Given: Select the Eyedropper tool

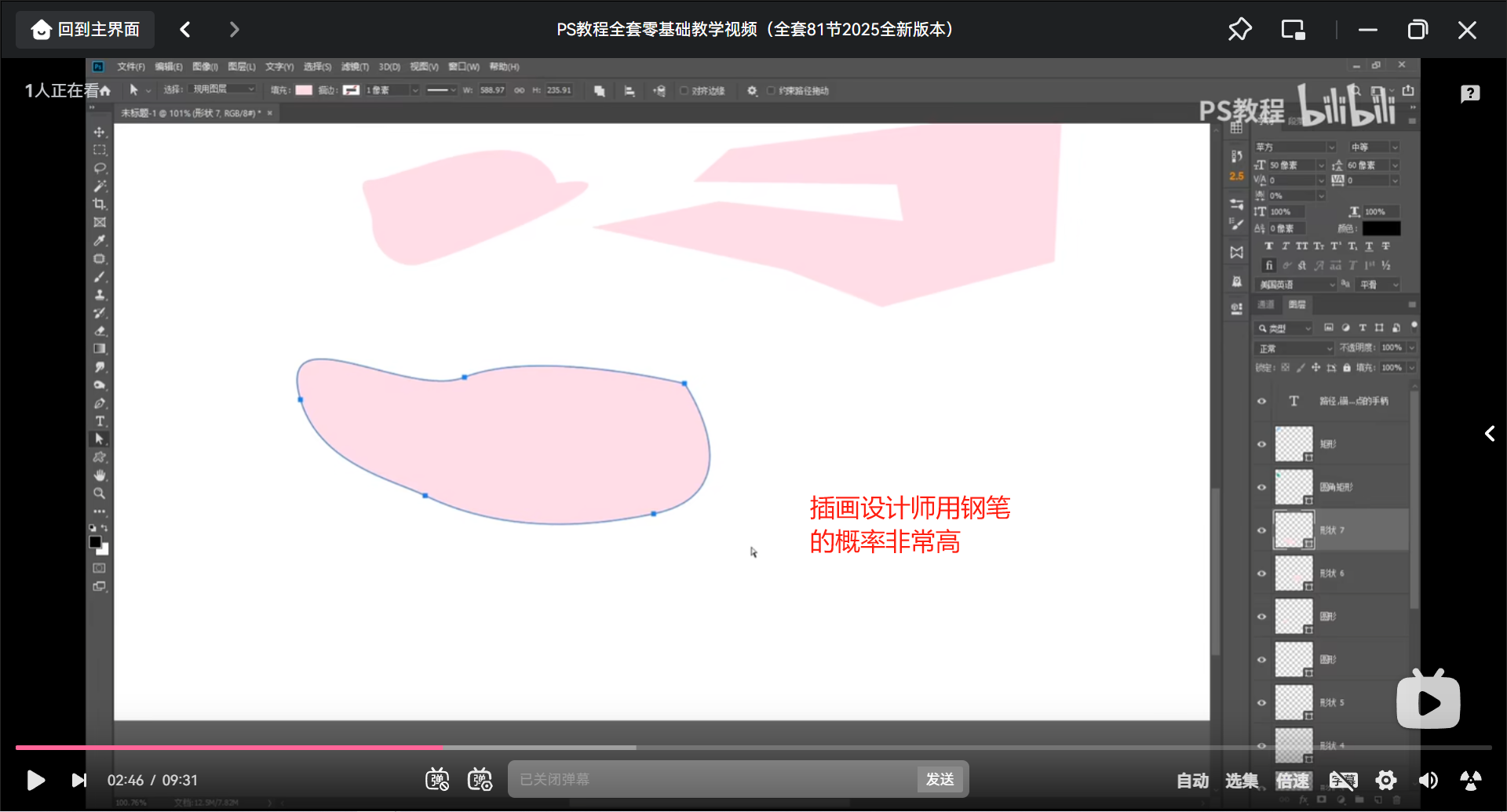Looking at the screenshot, I should click(x=100, y=240).
